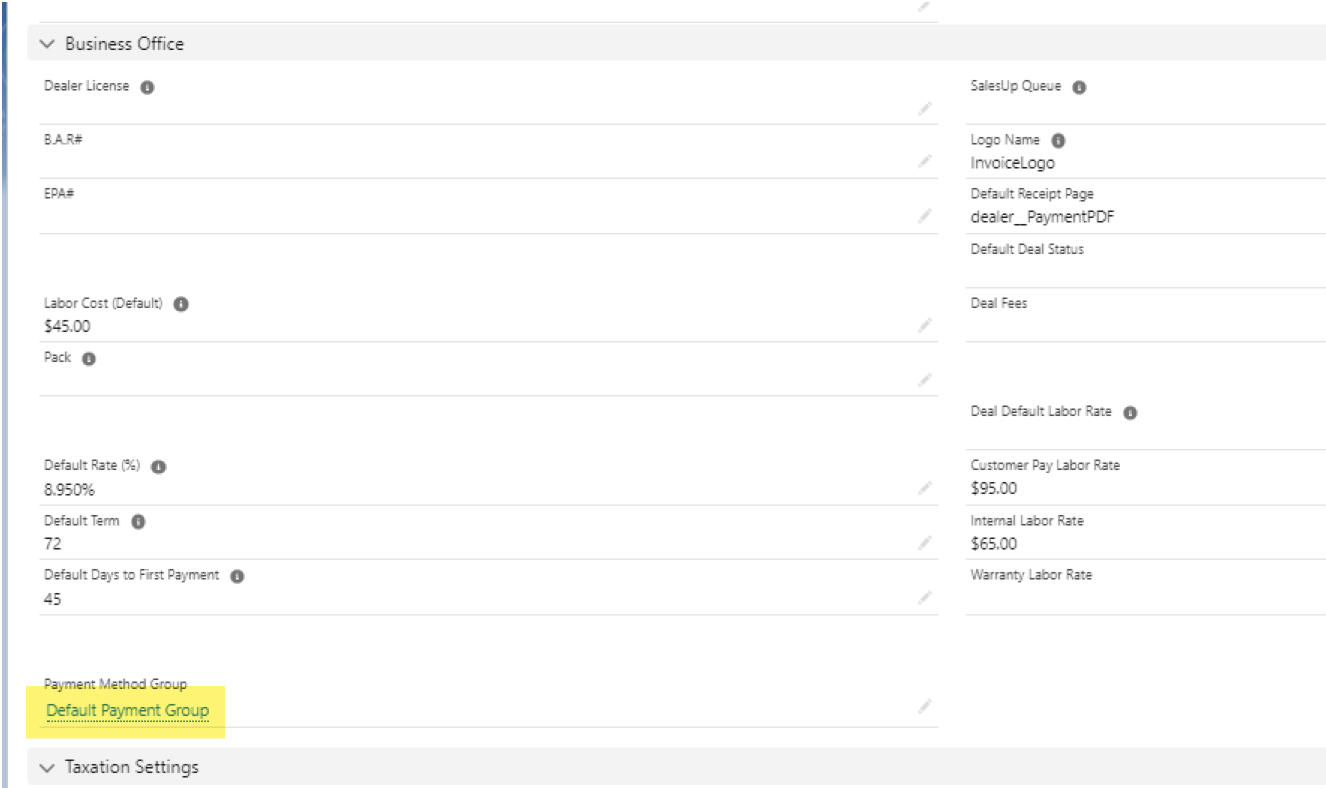Viewport: 1326px width, 788px height.
Task: Click the Default Deal Status label
Action: coord(1027,249)
